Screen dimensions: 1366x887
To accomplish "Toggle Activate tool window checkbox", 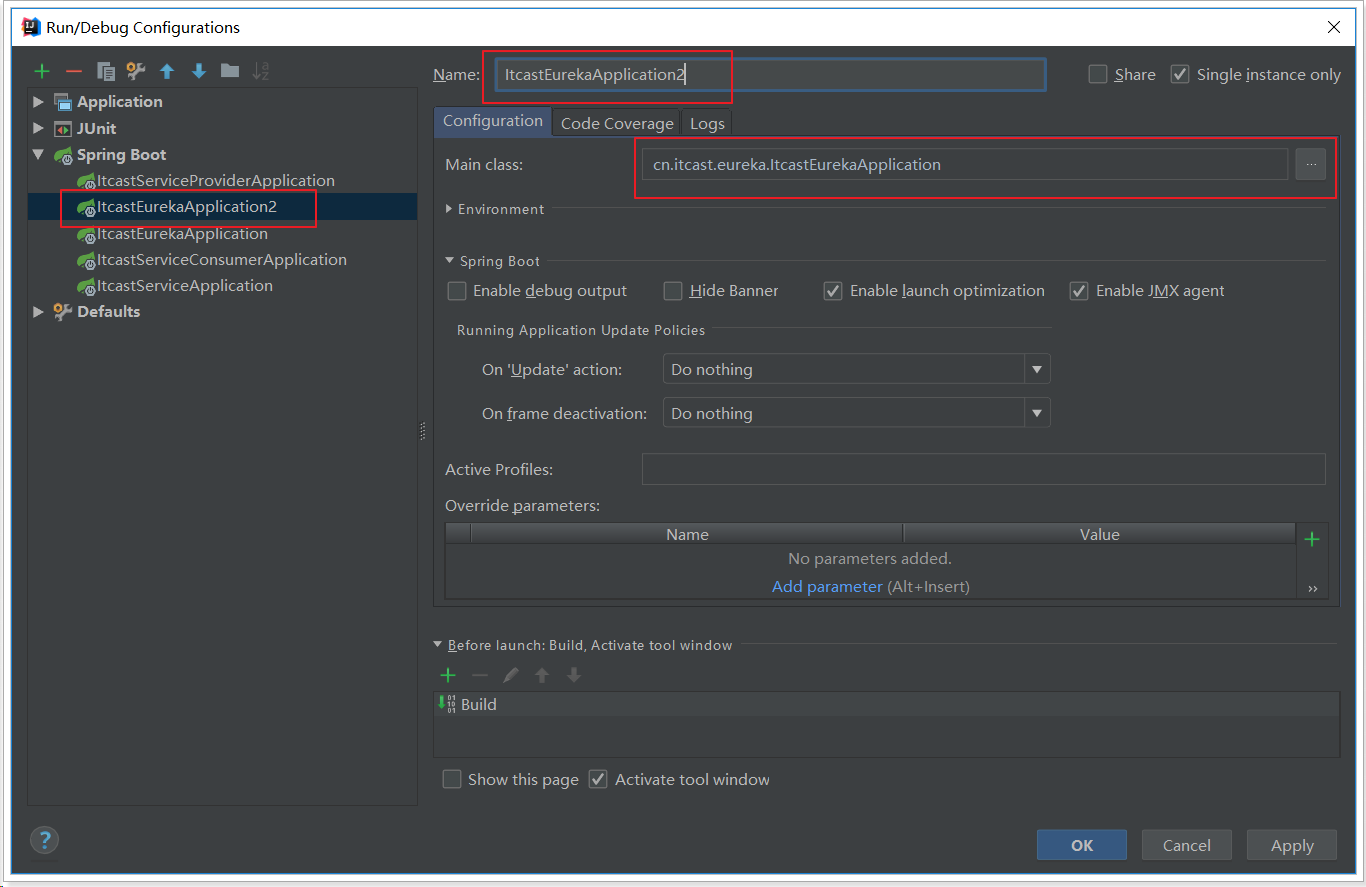I will click(x=598, y=779).
